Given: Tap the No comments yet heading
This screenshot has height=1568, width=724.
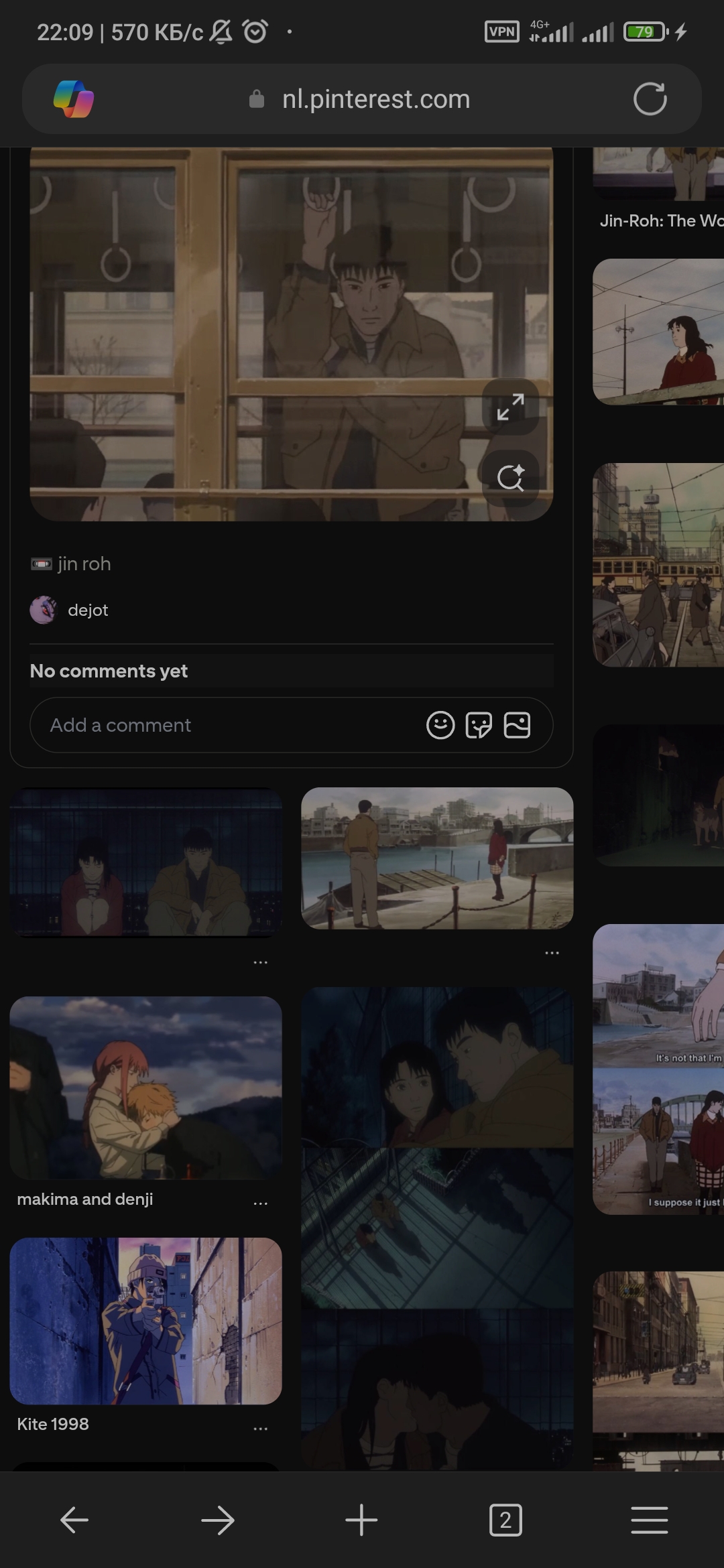Looking at the screenshot, I should pos(109,671).
